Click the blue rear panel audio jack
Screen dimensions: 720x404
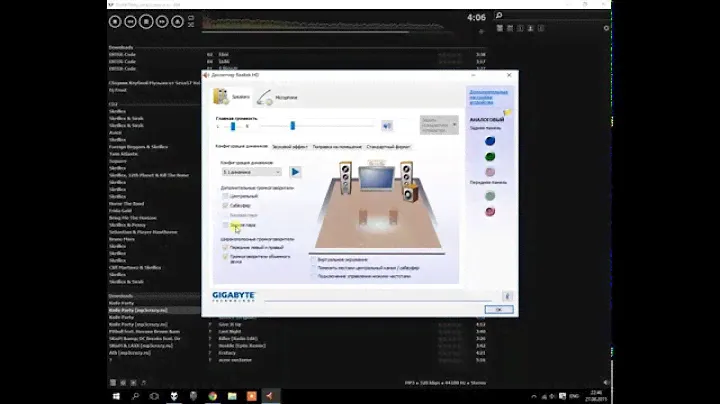point(490,141)
